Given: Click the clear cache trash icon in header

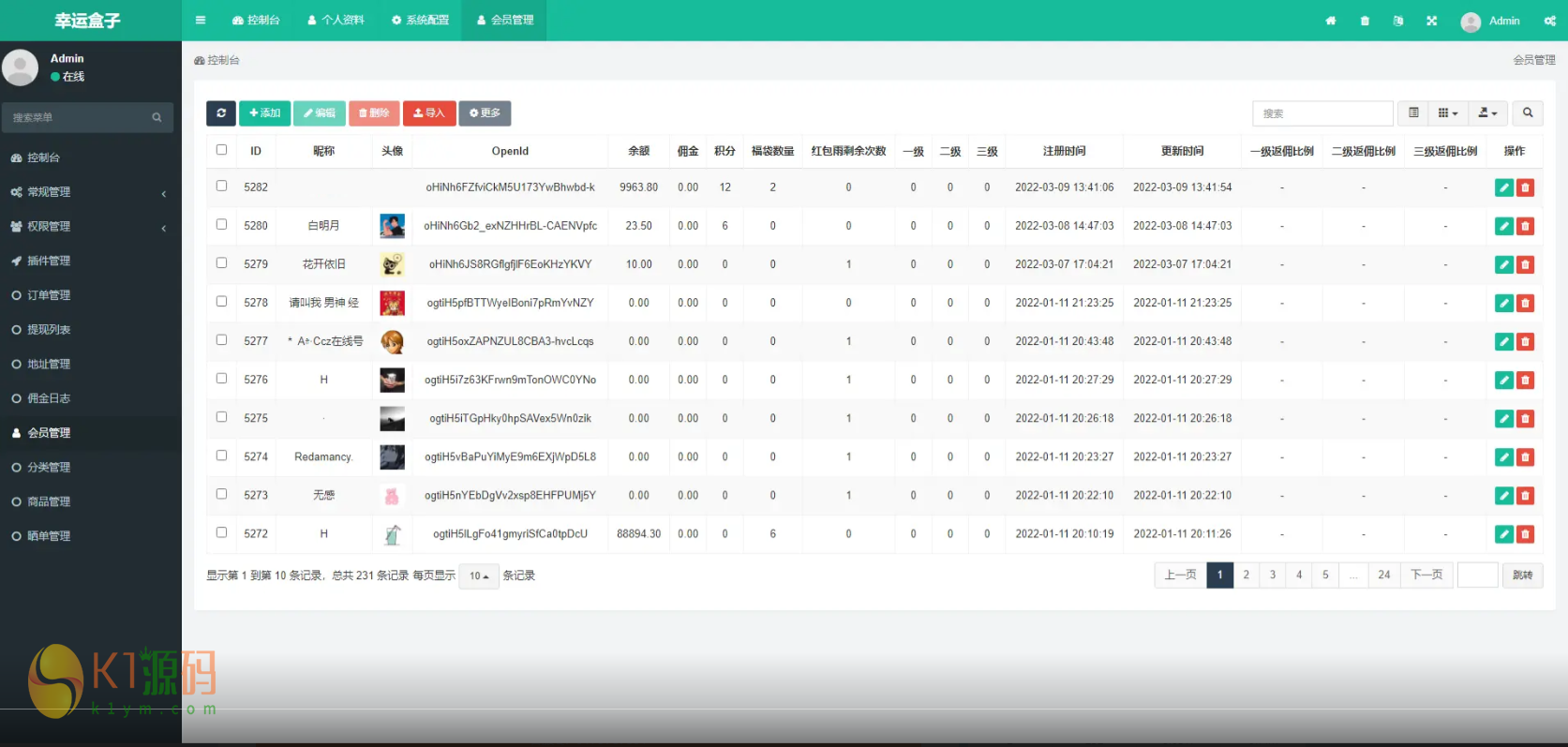Looking at the screenshot, I should pos(1365,21).
